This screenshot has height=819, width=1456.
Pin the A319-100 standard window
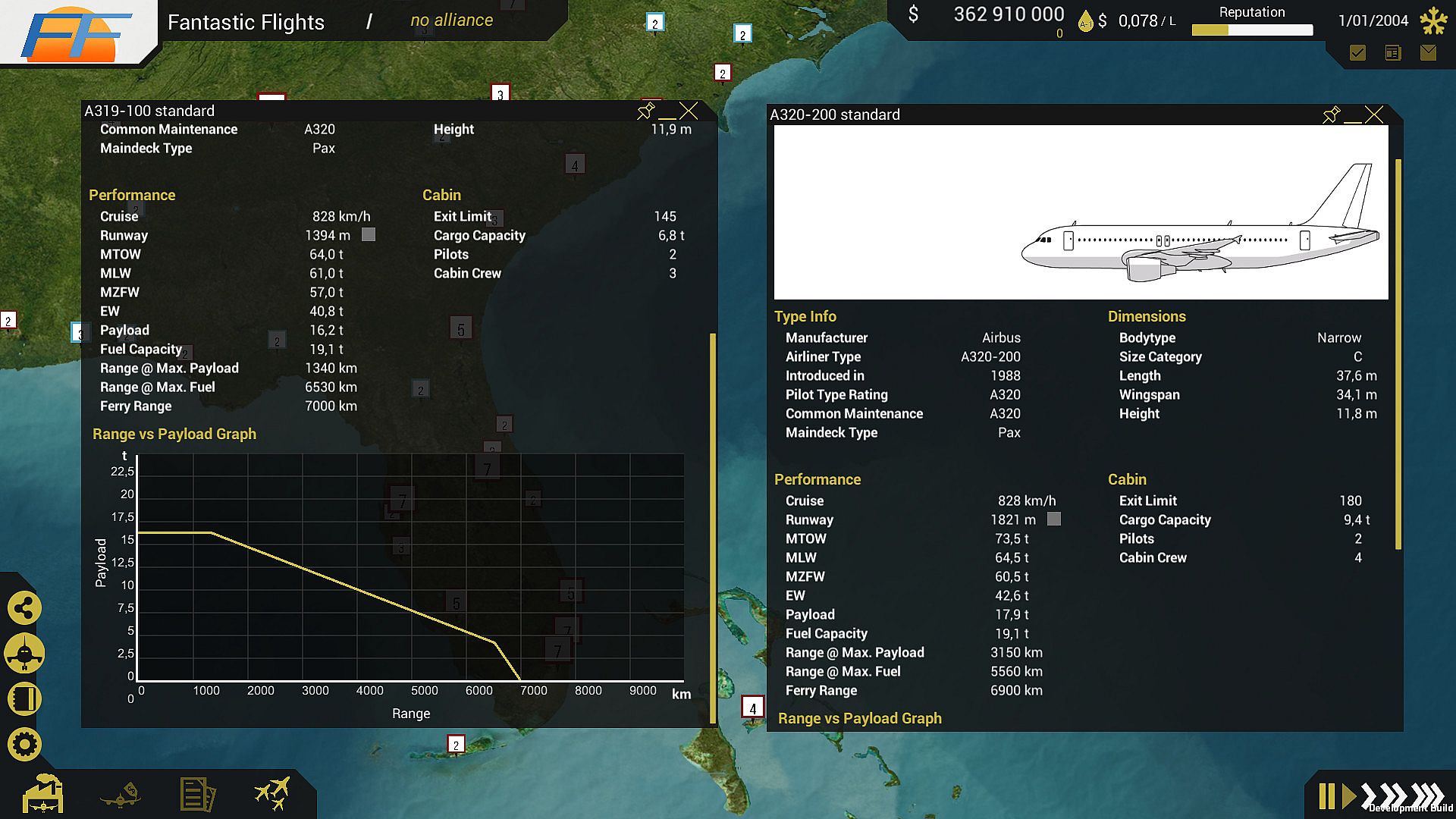tap(645, 111)
